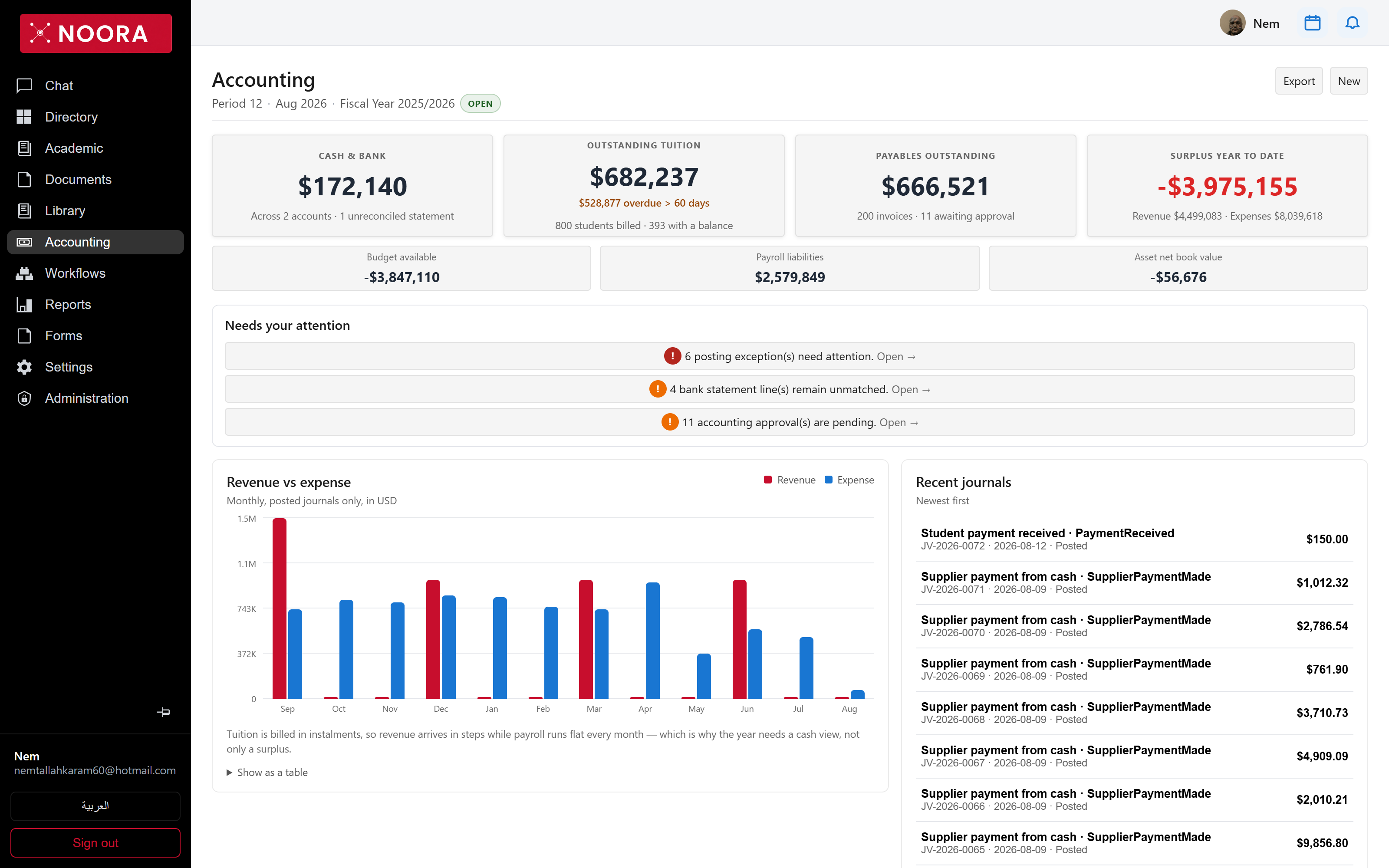Click the Asset net book value tile
The height and width of the screenshot is (868, 1389).
point(1178,268)
